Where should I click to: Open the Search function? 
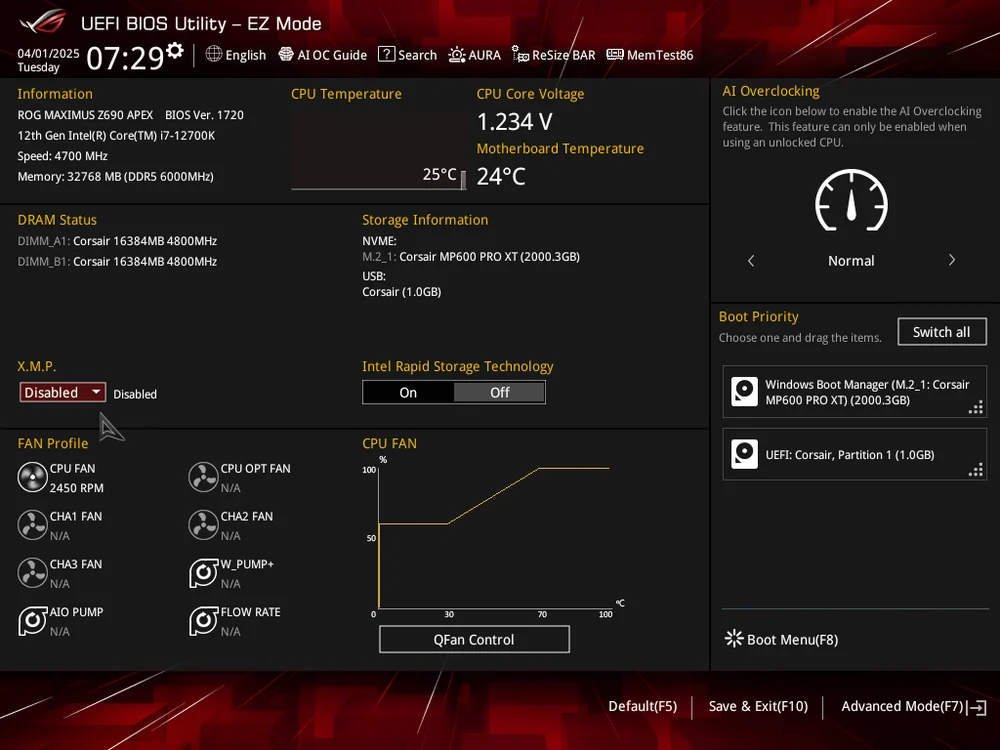(x=408, y=55)
